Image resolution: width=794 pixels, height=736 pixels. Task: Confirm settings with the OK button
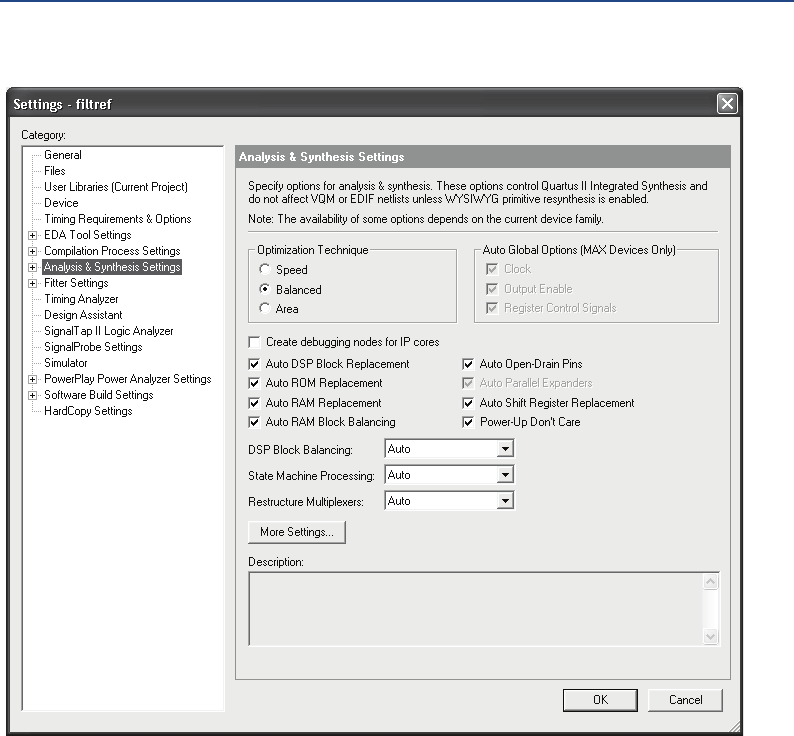[x=600, y=700]
